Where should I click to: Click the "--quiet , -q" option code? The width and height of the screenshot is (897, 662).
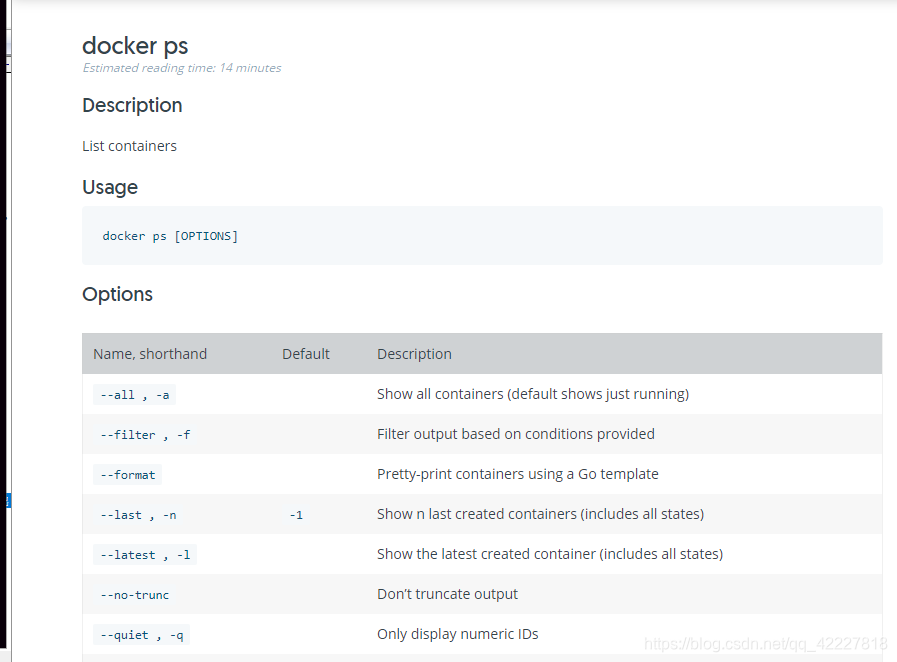click(141, 635)
